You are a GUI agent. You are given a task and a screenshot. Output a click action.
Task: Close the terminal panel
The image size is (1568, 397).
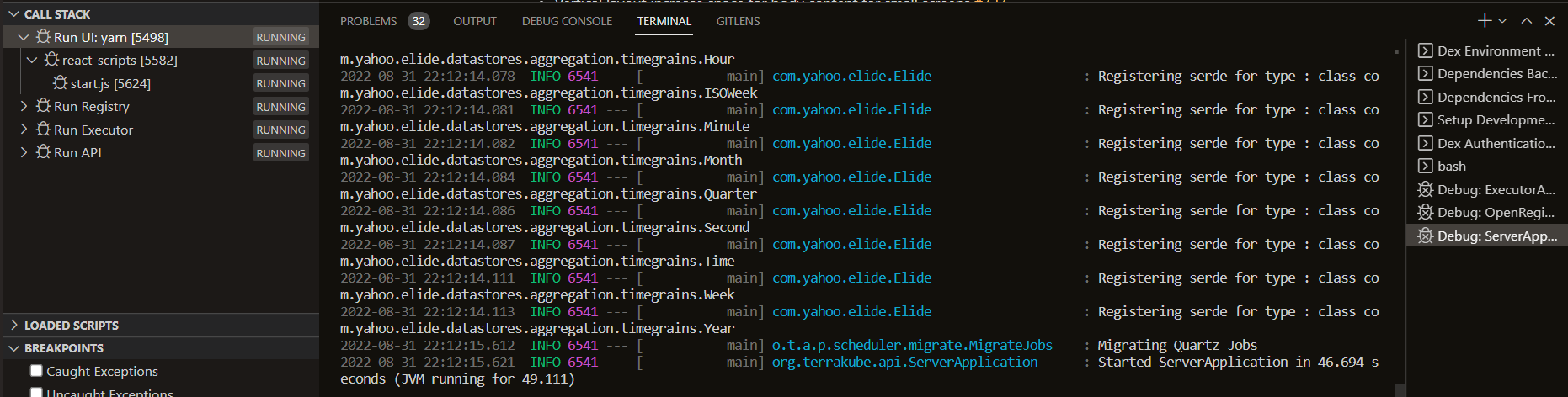tap(1549, 21)
